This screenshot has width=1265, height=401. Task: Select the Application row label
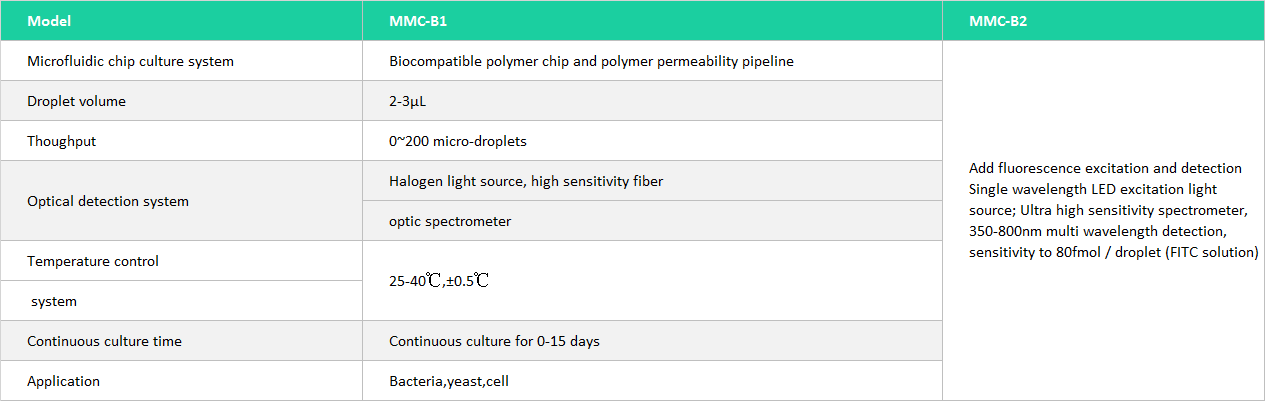tap(63, 381)
